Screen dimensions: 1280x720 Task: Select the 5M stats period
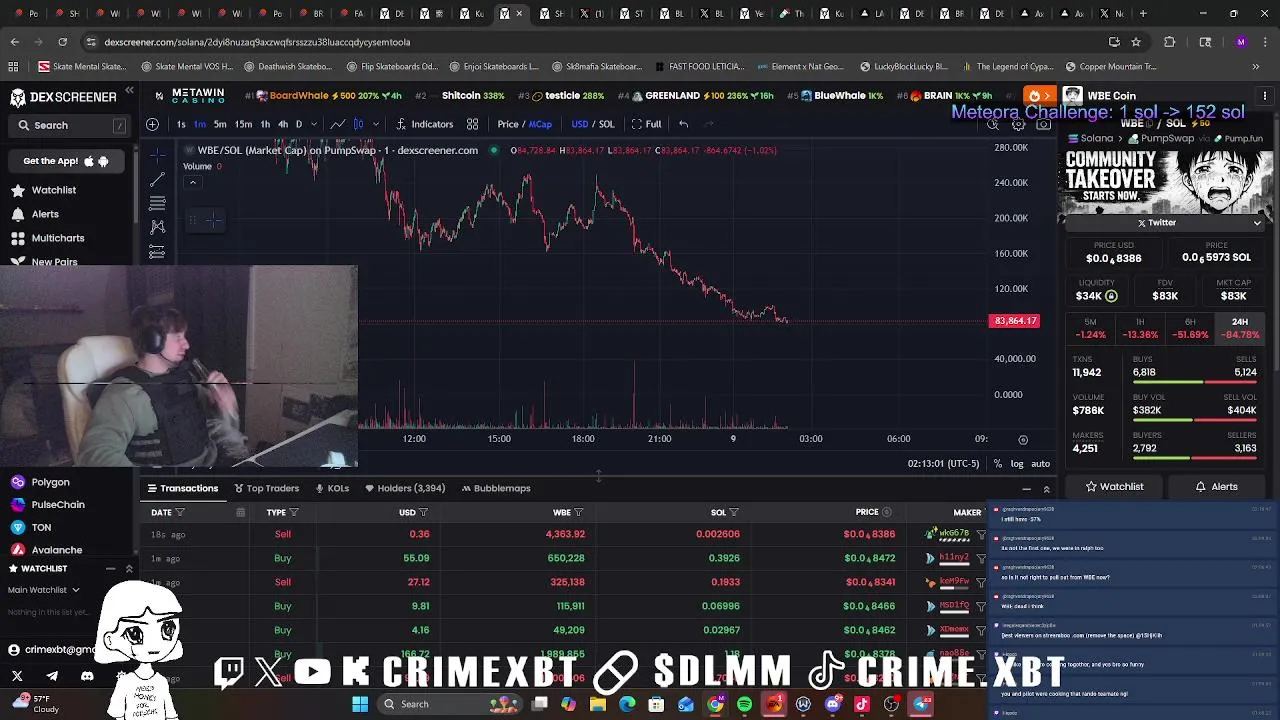point(1090,328)
